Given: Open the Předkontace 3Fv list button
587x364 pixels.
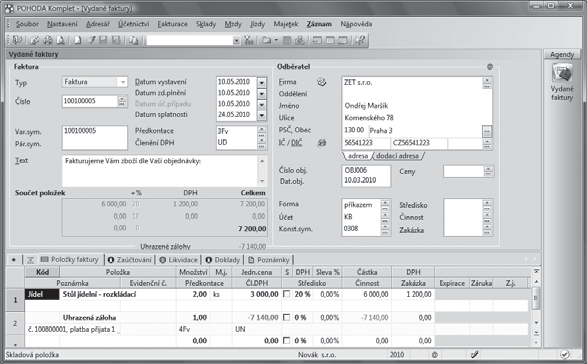Looking at the screenshot, I should 262,131.
